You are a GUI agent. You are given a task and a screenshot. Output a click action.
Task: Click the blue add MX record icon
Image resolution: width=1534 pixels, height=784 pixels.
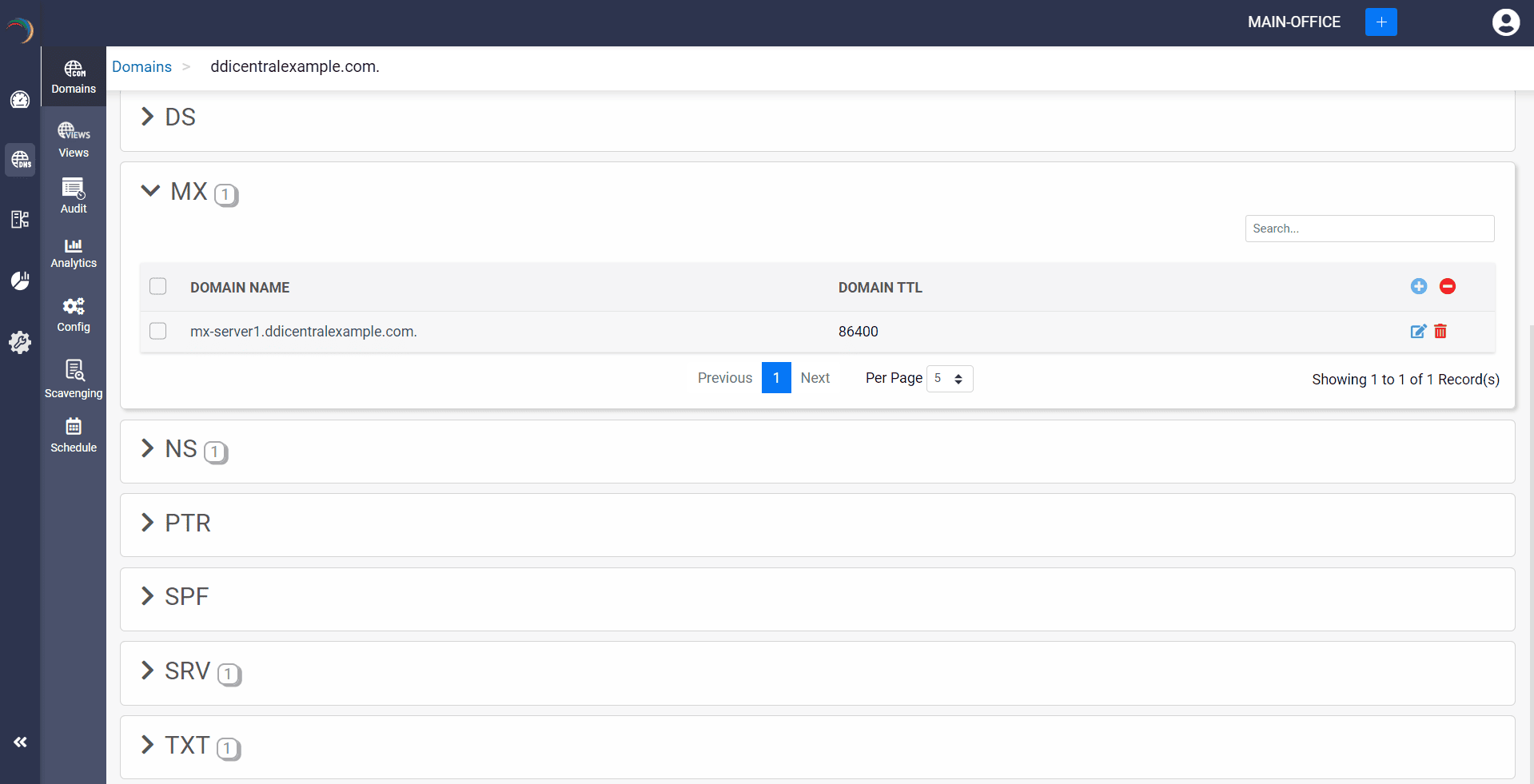click(x=1418, y=286)
